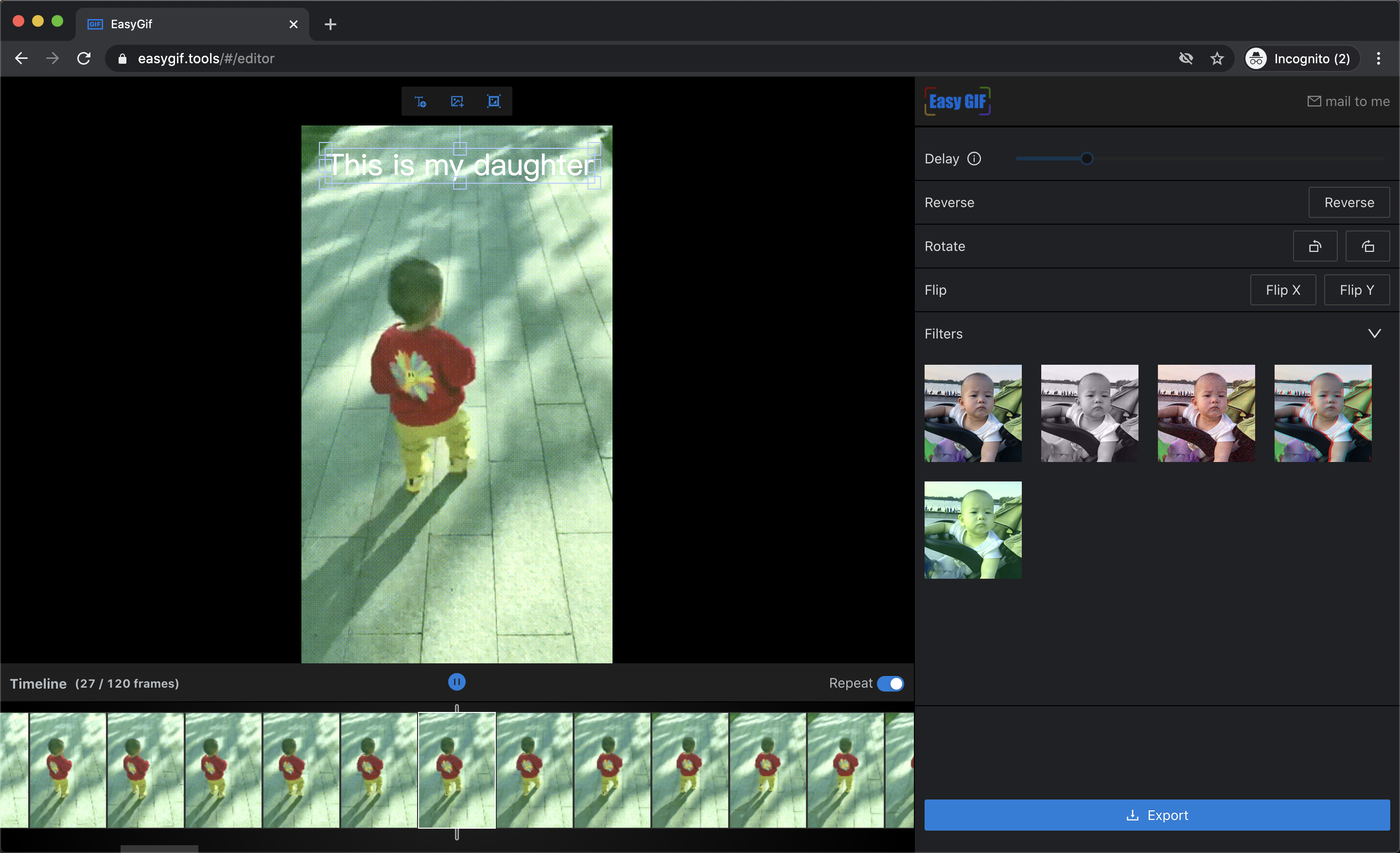Select the Add Text tool

[x=420, y=101]
